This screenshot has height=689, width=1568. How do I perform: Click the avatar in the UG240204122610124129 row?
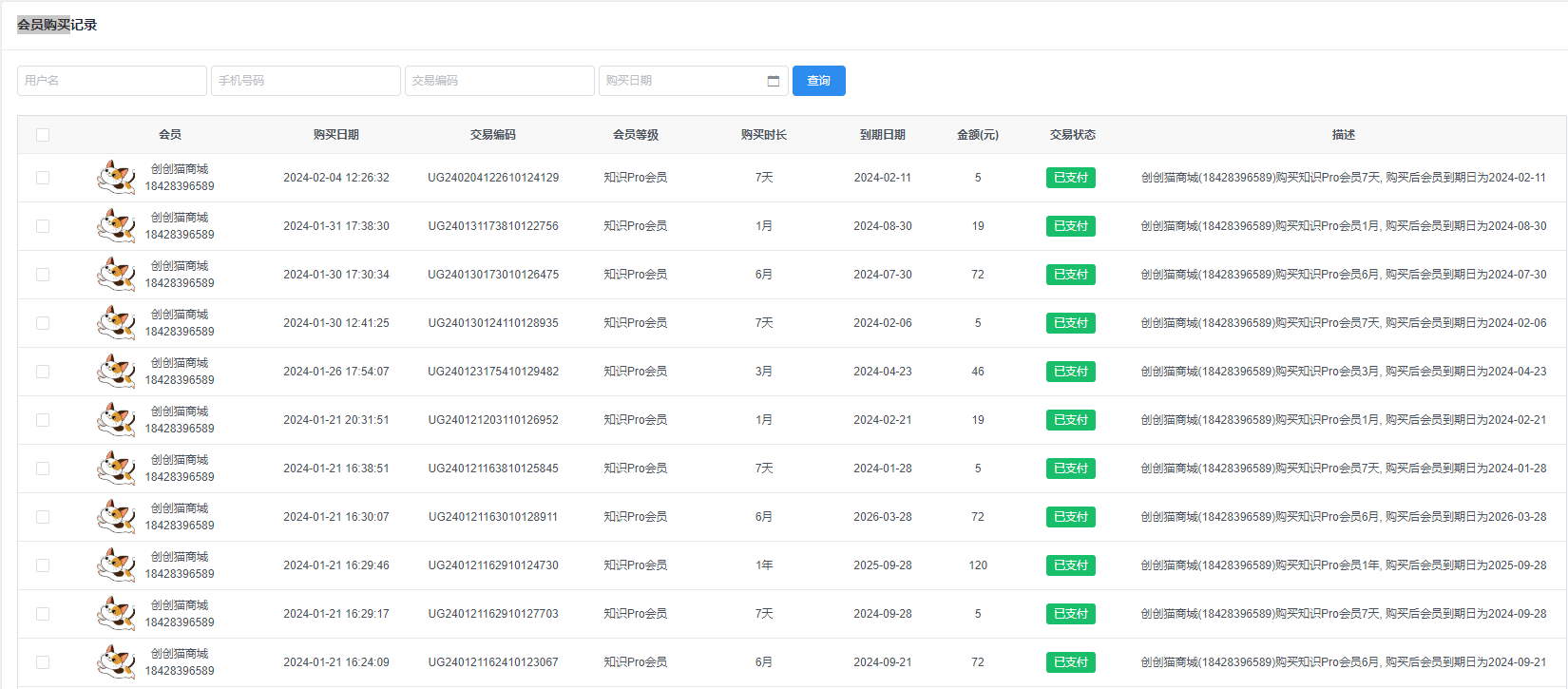(116, 178)
